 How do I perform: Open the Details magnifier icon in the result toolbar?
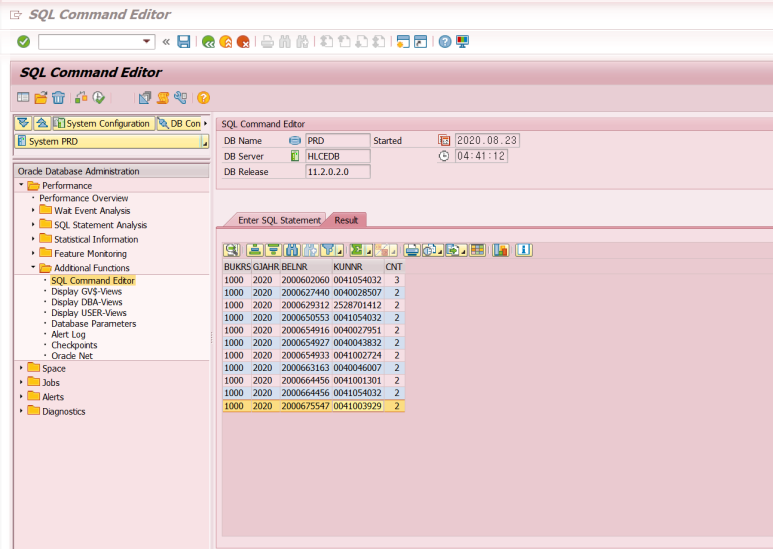coord(231,250)
